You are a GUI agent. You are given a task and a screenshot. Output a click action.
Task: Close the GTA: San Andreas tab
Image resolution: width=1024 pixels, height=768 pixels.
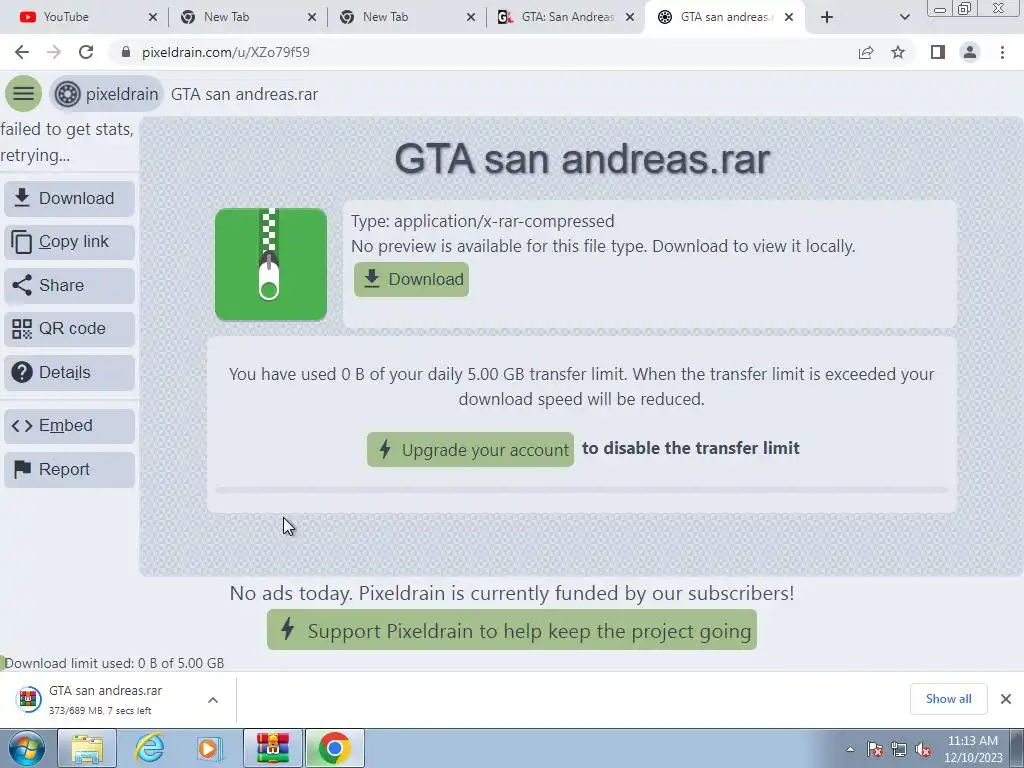(x=630, y=17)
